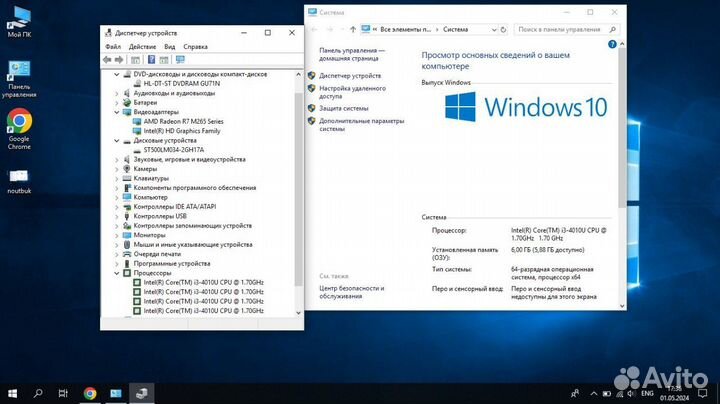Open Панель управления — домашняя страница link
Viewport: 720px width, 404px height.
pos(352,54)
